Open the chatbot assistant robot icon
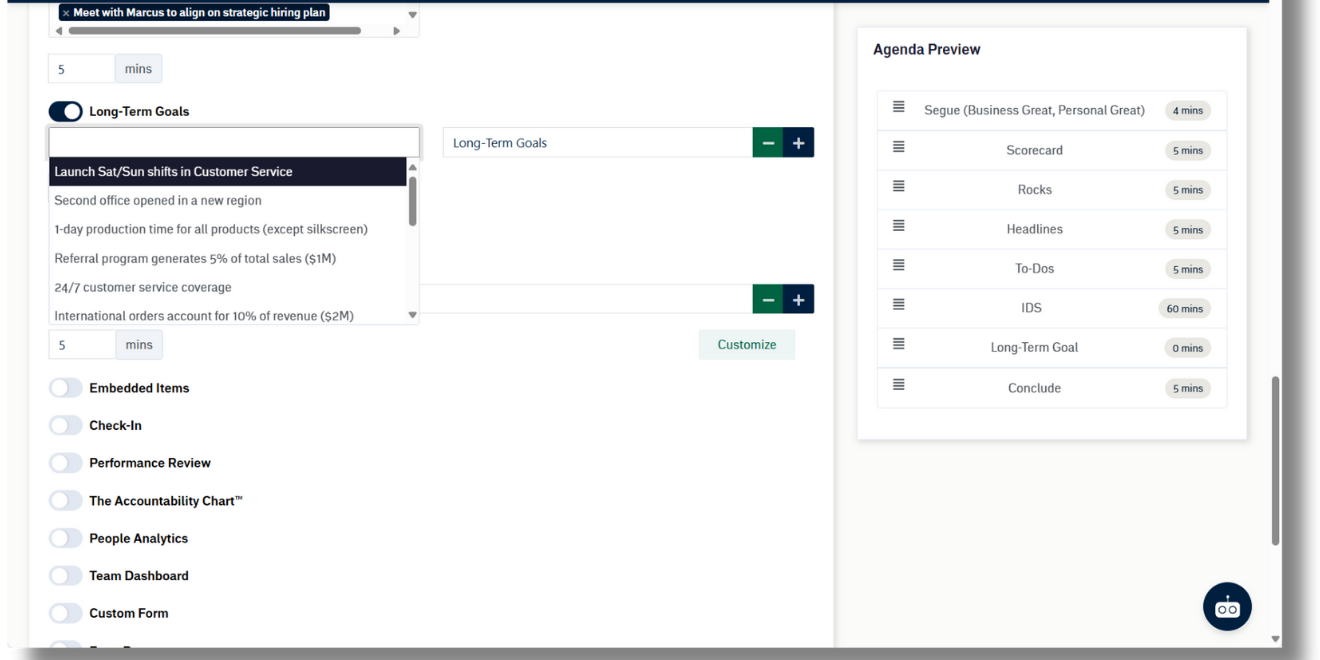The width and height of the screenshot is (1320, 660). pyautogui.click(x=1226, y=607)
